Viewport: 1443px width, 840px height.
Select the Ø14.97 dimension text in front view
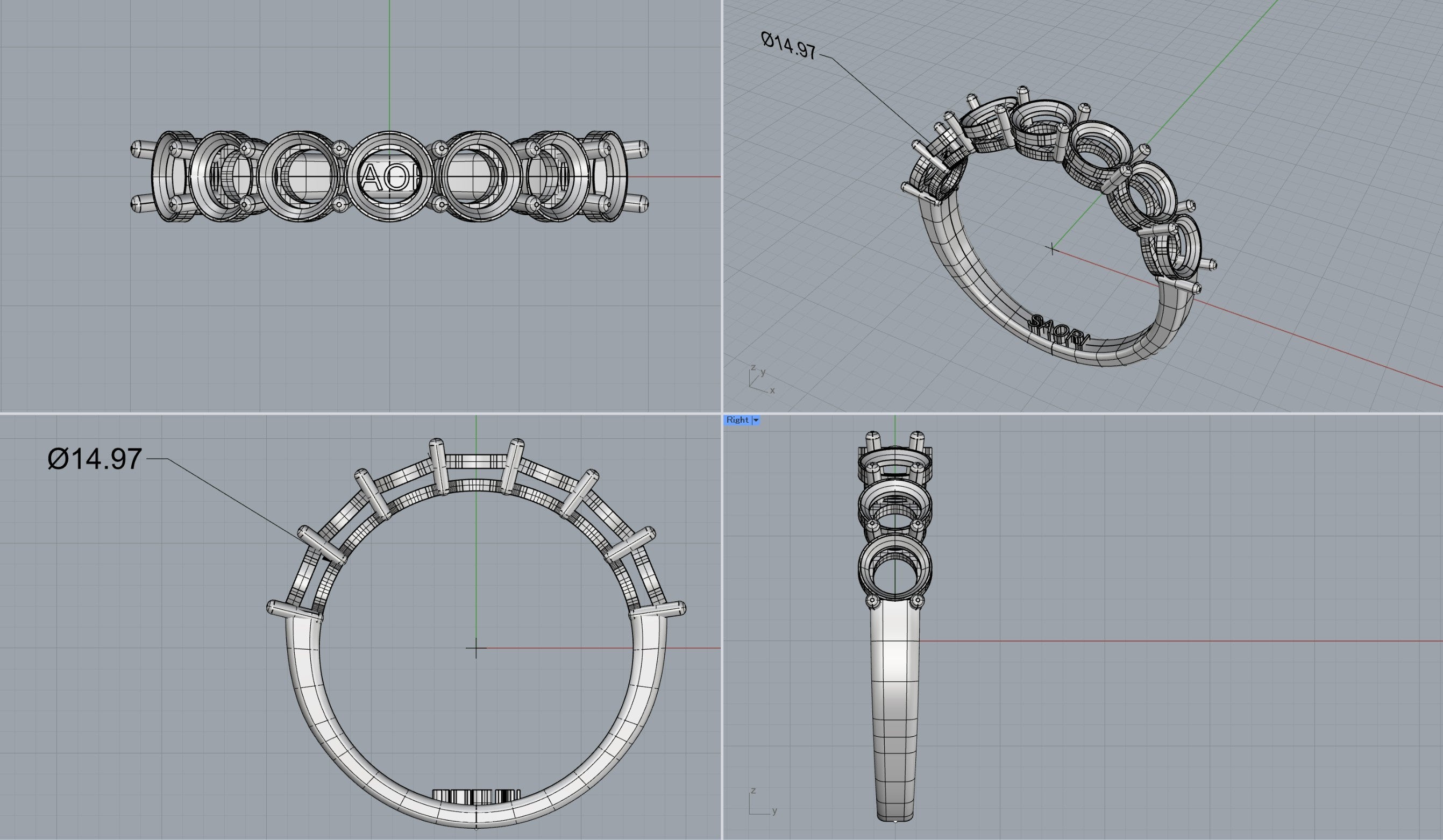(95, 459)
